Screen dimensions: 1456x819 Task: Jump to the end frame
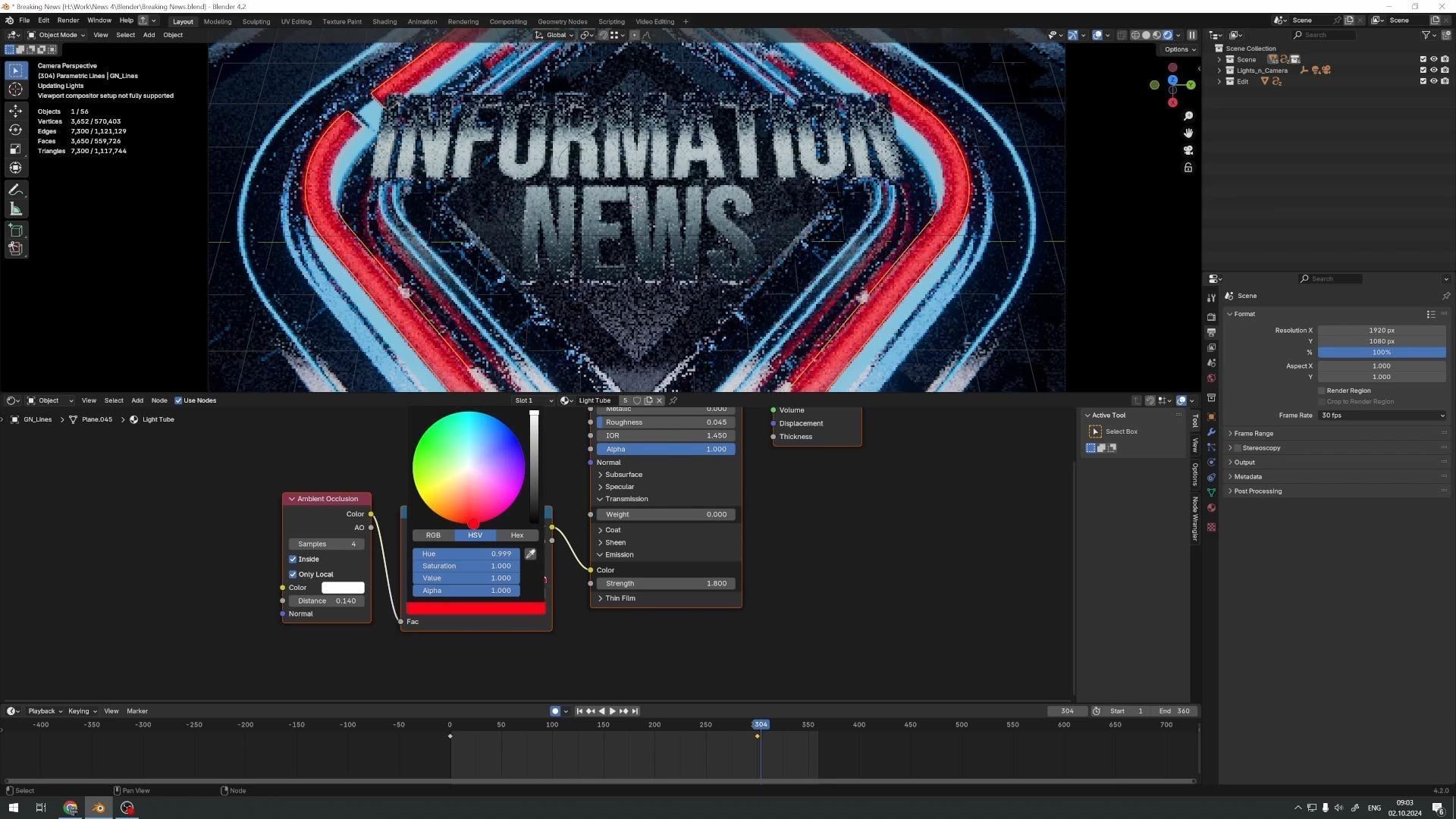[635, 711]
